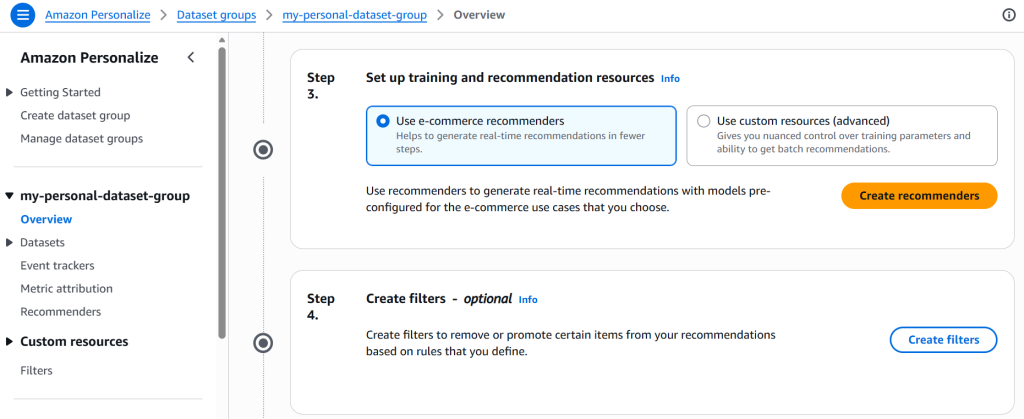Click the Overview text in breadcrumb
This screenshot has height=419, width=1024.
tap(479, 15)
